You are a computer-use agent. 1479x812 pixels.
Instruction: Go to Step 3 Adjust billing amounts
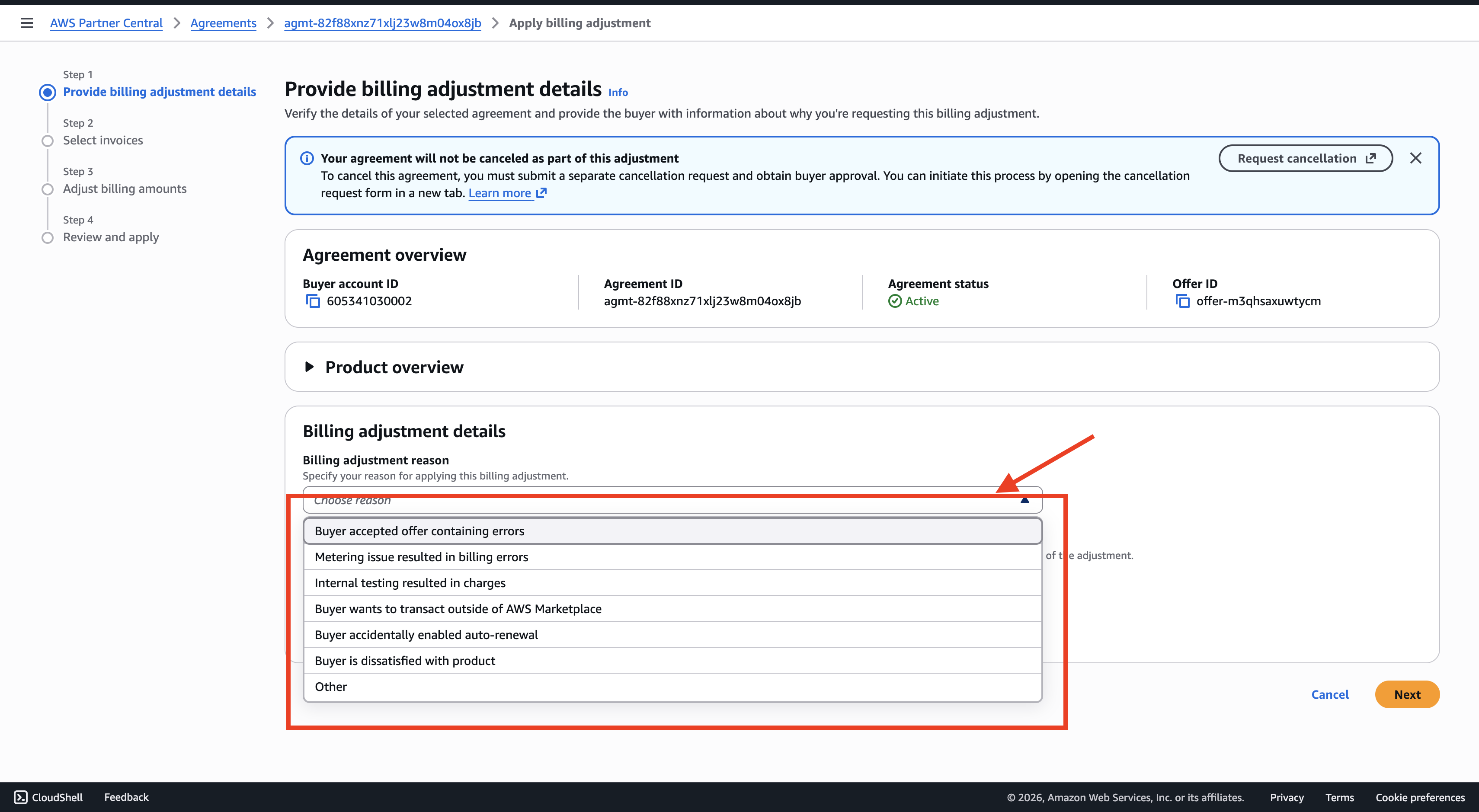click(125, 189)
